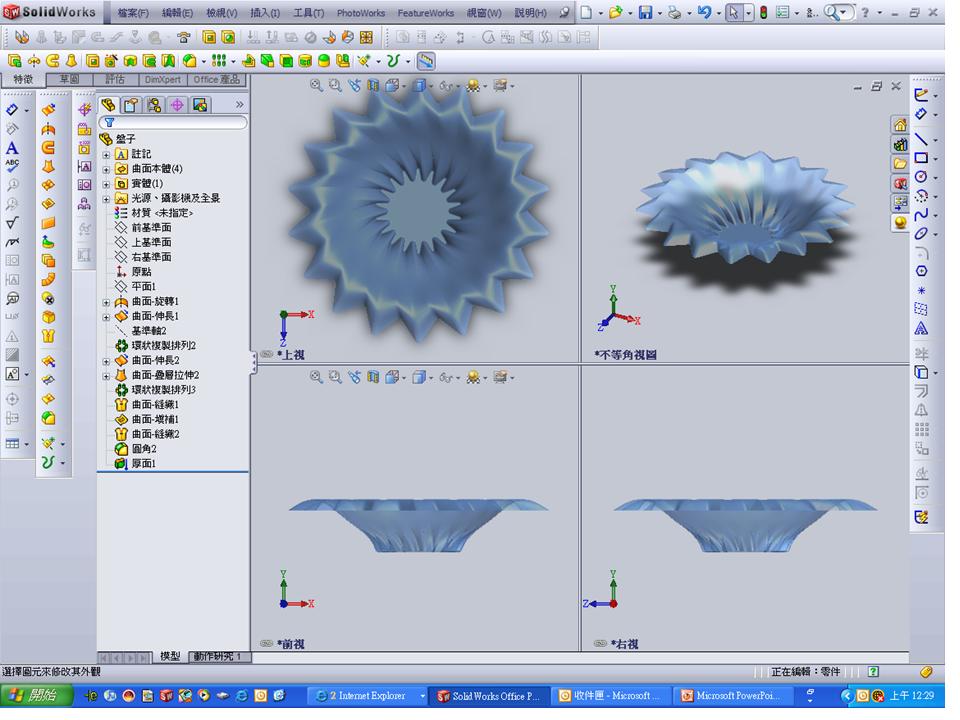The height and width of the screenshot is (720, 960).
Task: Click the Section View icon in top view
Action: coord(373,86)
